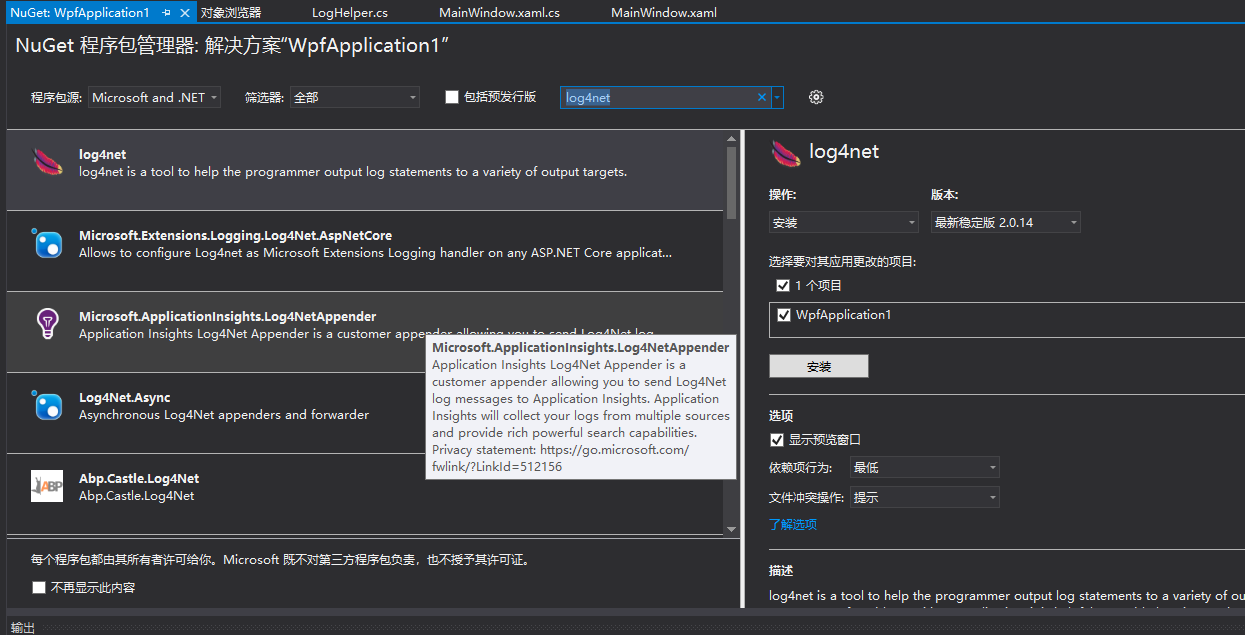Click the package list scroll-down arrow
Viewport: 1245px width, 635px height.
pos(731,528)
